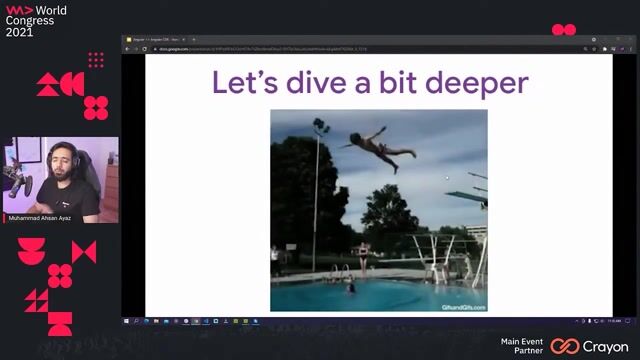Reload the Google Docs page
The width and height of the screenshot is (640, 360).
pos(144,49)
